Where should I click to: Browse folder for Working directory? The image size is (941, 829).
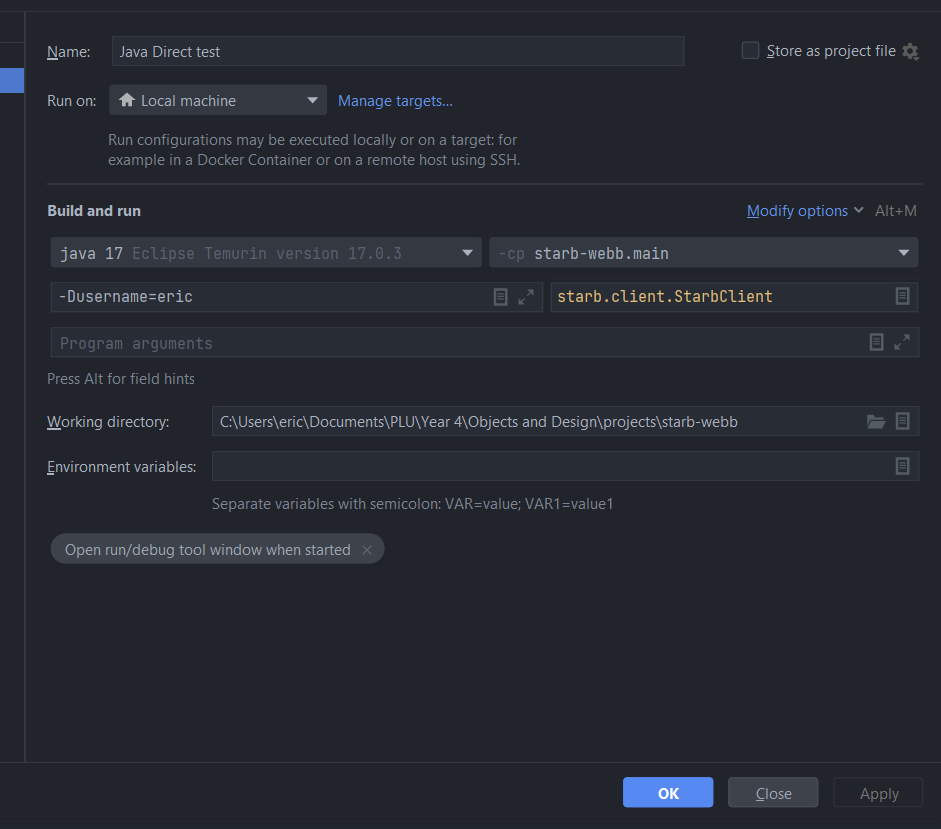[x=876, y=422]
